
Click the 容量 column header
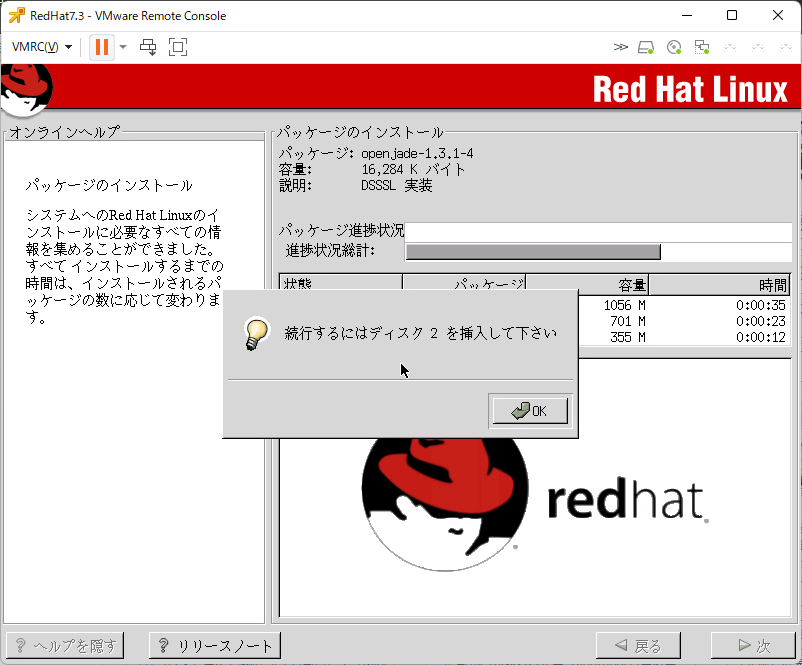coord(587,285)
